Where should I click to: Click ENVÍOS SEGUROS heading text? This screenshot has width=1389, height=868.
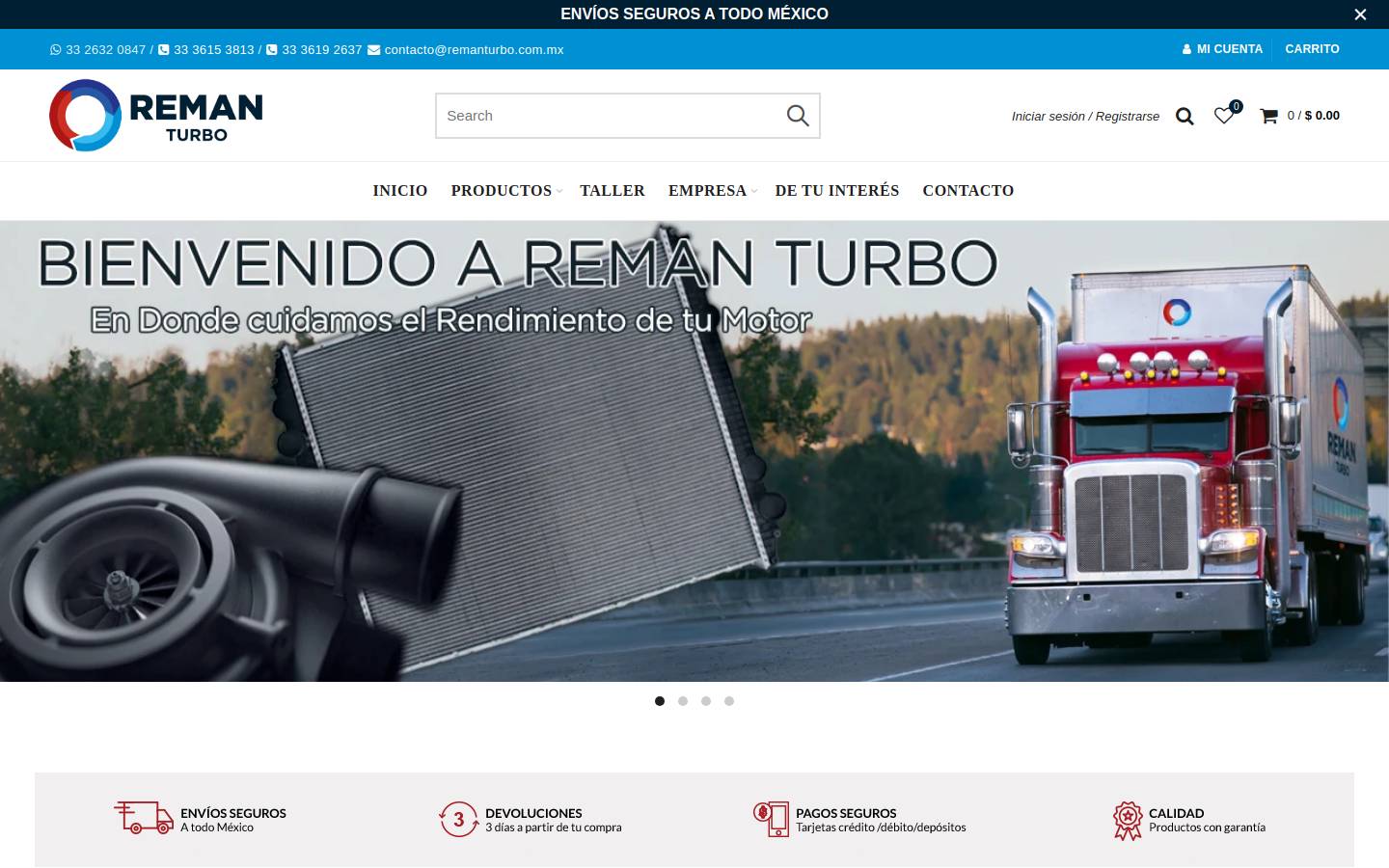click(233, 813)
